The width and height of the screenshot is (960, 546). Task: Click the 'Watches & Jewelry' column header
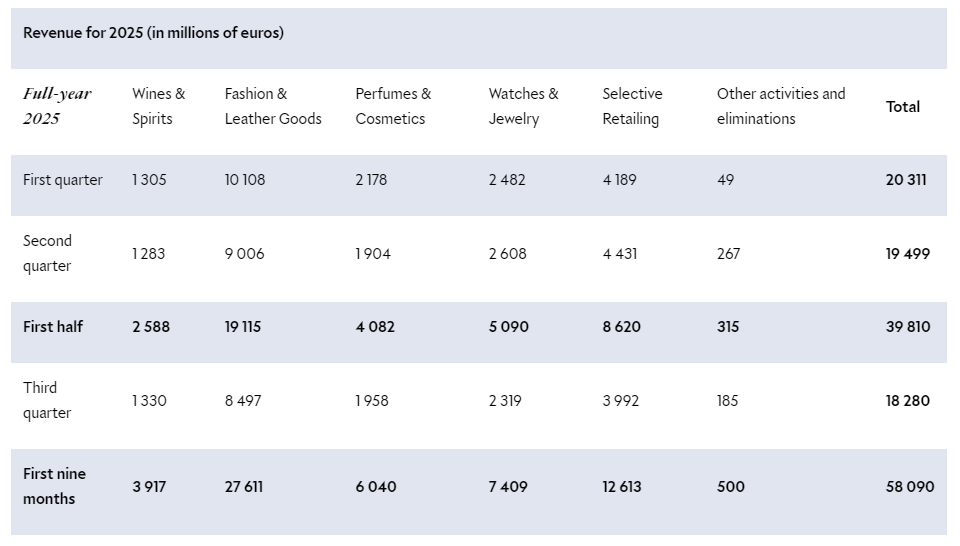[x=523, y=106]
